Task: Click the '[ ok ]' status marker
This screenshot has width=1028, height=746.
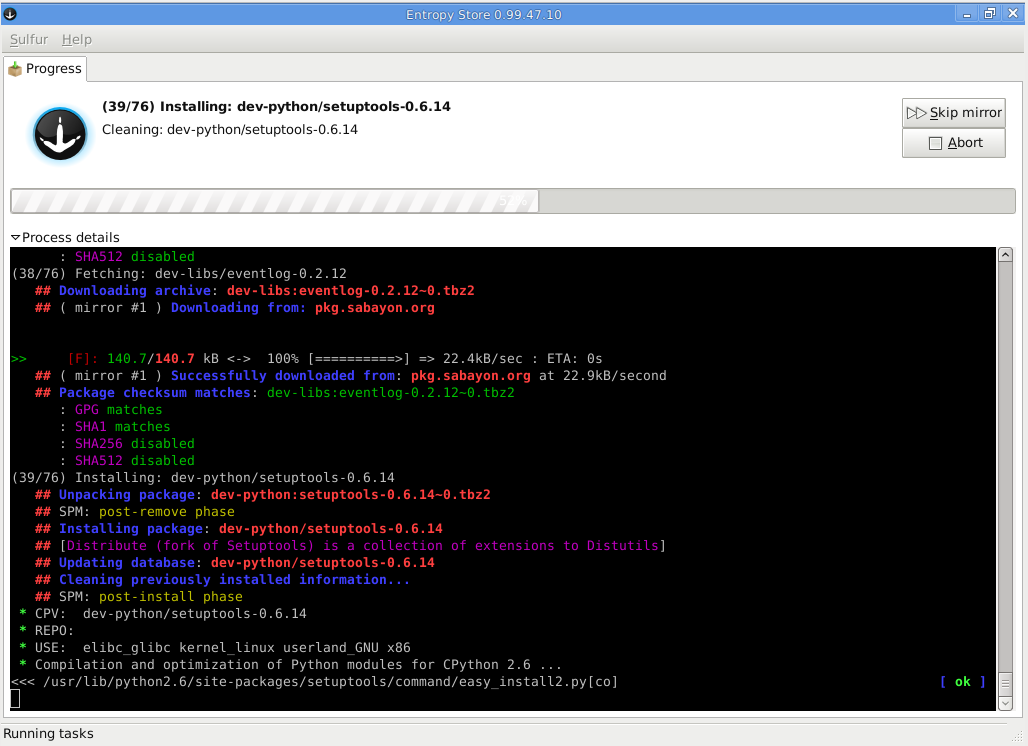Action: pyautogui.click(x=962, y=682)
